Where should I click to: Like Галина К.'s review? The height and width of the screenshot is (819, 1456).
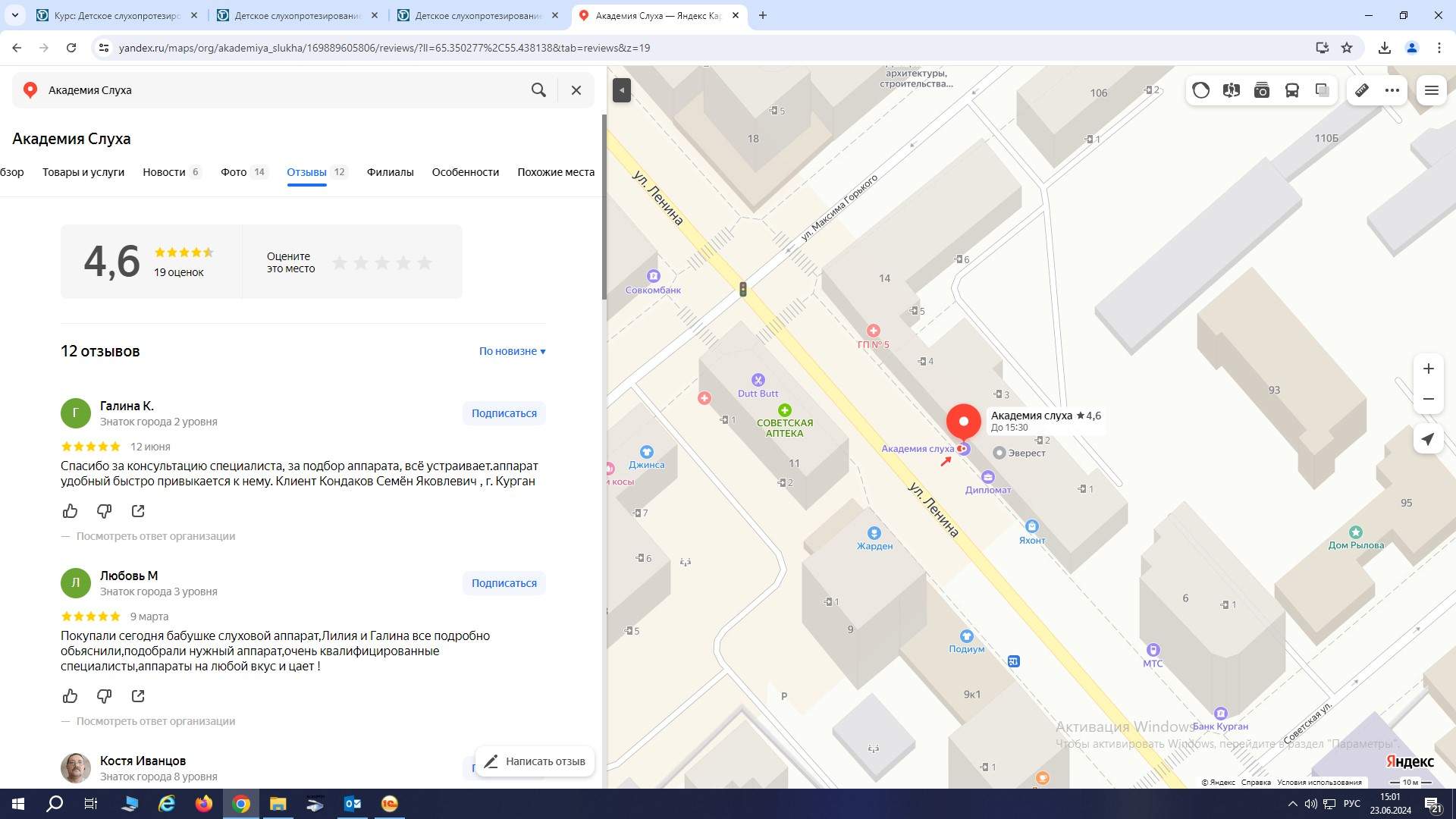pyautogui.click(x=70, y=511)
